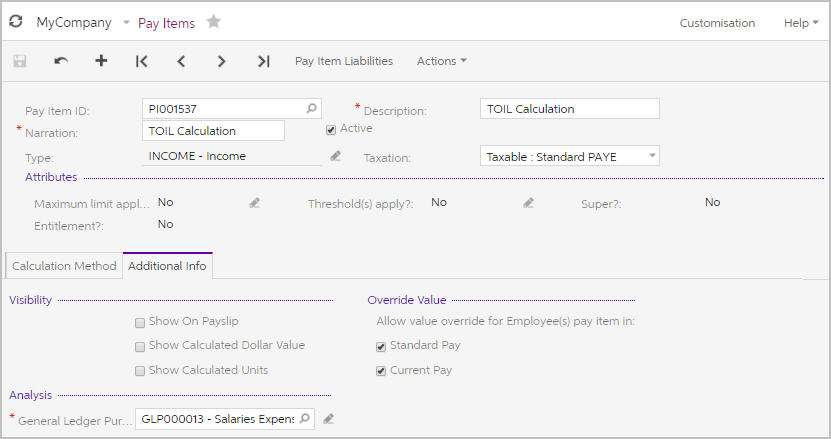Uncheck Standard Pay override option

coord(381,347)
